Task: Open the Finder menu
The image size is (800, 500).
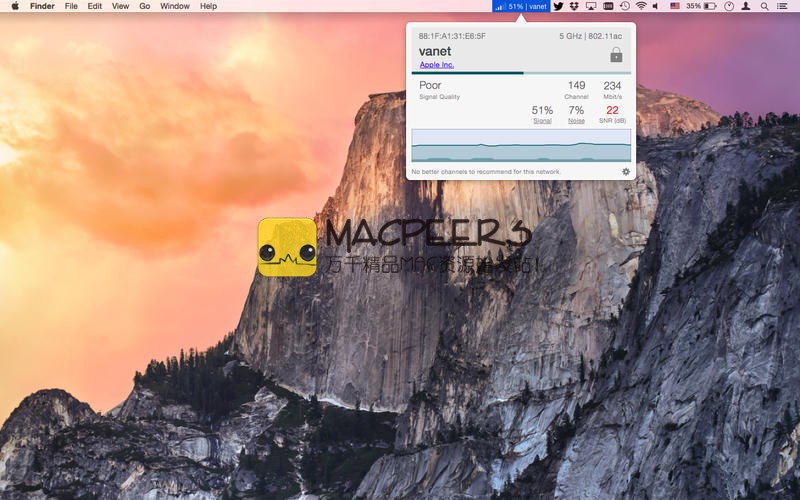Action: pos(42,6)
